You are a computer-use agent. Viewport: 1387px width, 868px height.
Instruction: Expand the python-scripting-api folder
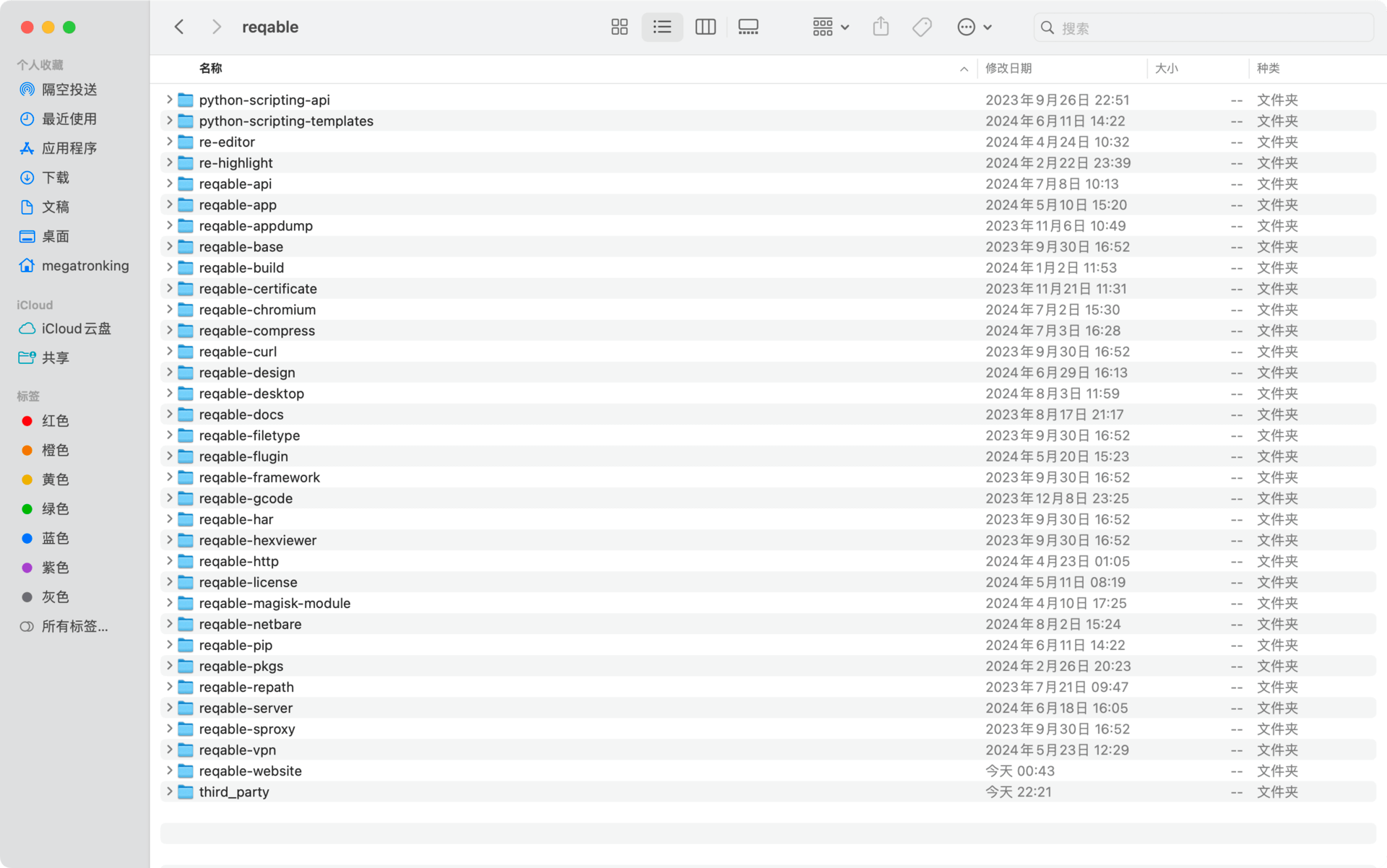pos(169,100)
